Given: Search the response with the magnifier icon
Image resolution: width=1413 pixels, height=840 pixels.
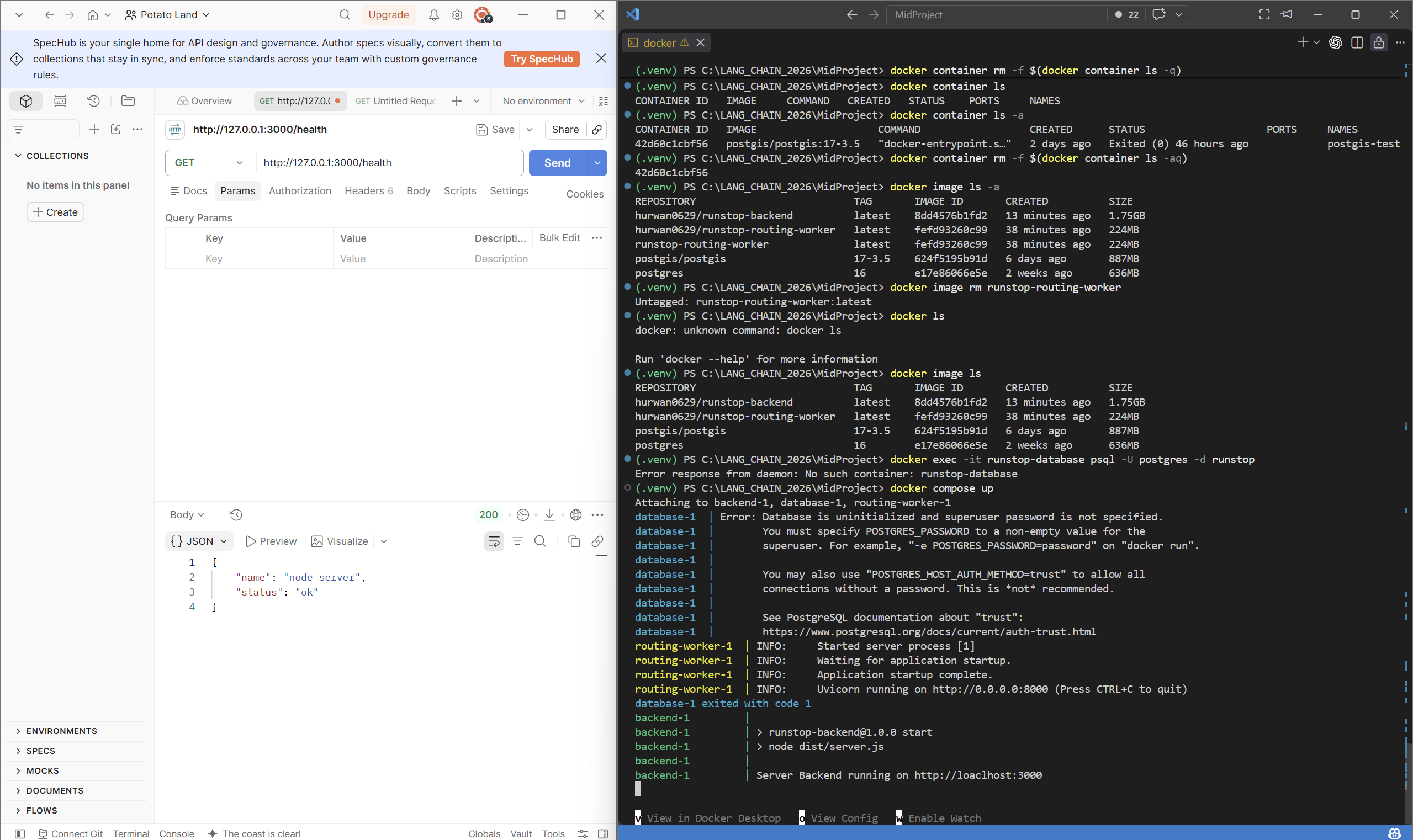Looking at the screenshot, I should pos(540,542).
